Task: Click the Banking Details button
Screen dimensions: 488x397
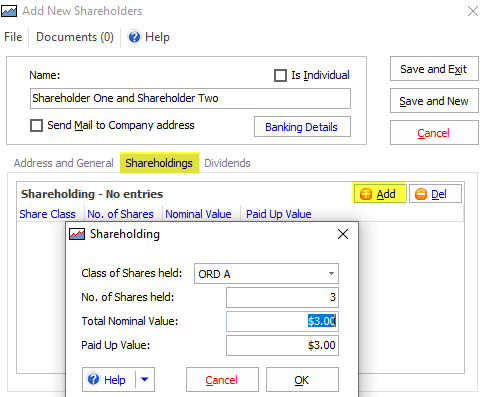Action: pyautogui.click(x=302, y=127)
